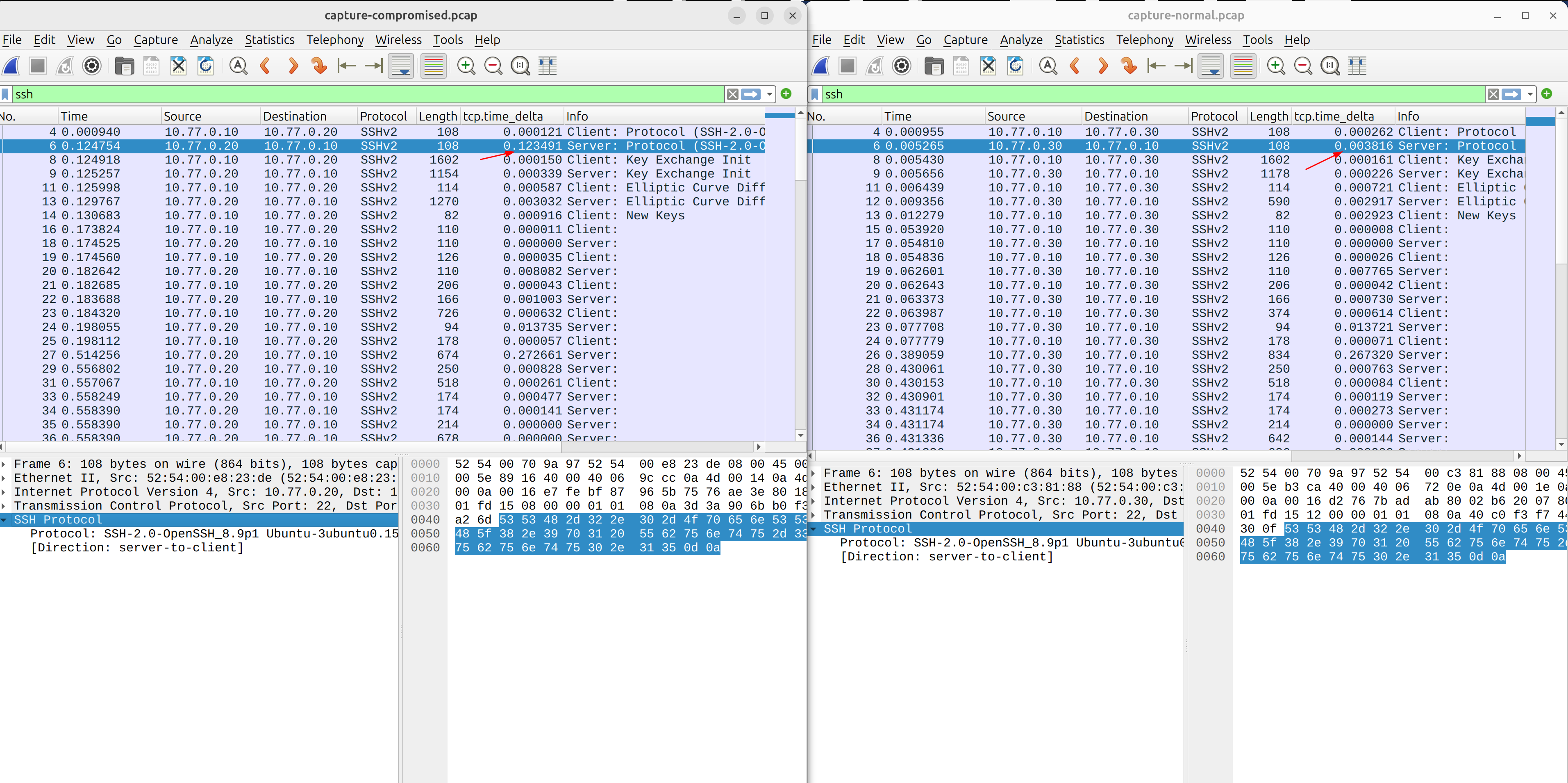
Task: Open Wireless menu in capture-normal window
Action: click(1208, 40)
